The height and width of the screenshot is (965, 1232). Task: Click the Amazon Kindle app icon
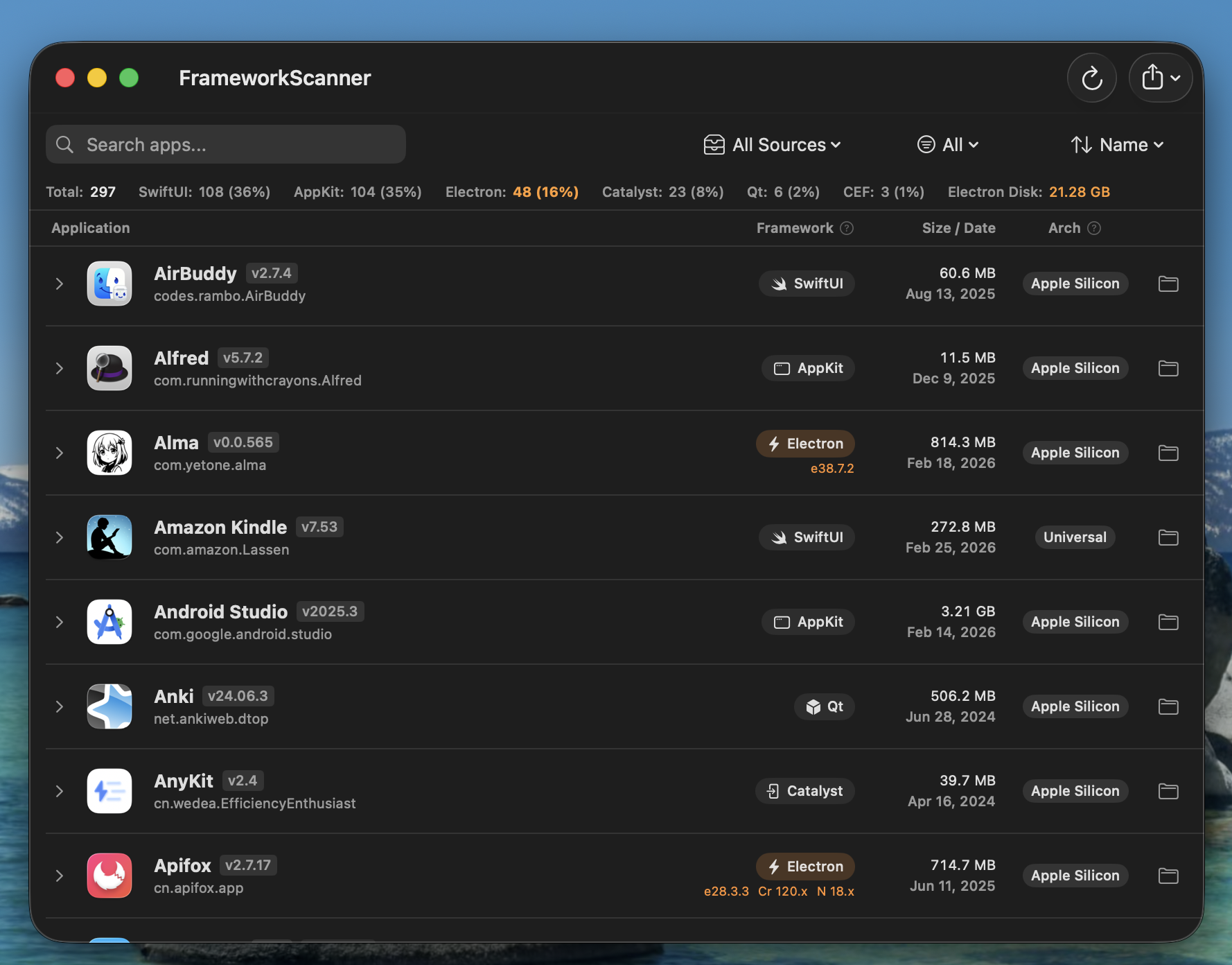pyautogui.click(x=109, y=537)
